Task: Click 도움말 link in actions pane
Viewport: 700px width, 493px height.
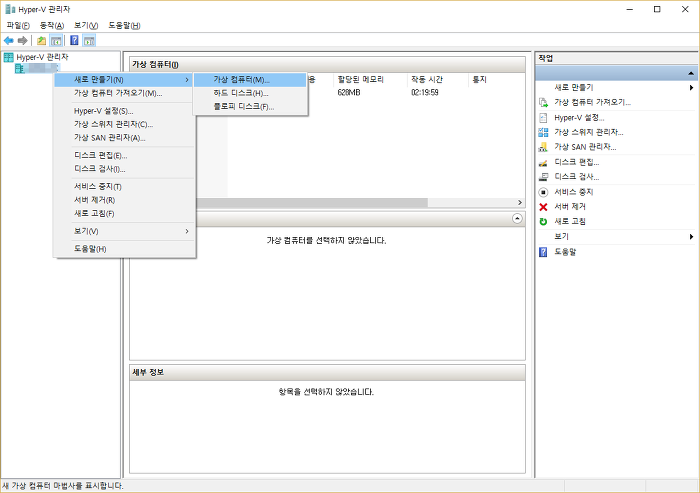Action: pos(565,252)
